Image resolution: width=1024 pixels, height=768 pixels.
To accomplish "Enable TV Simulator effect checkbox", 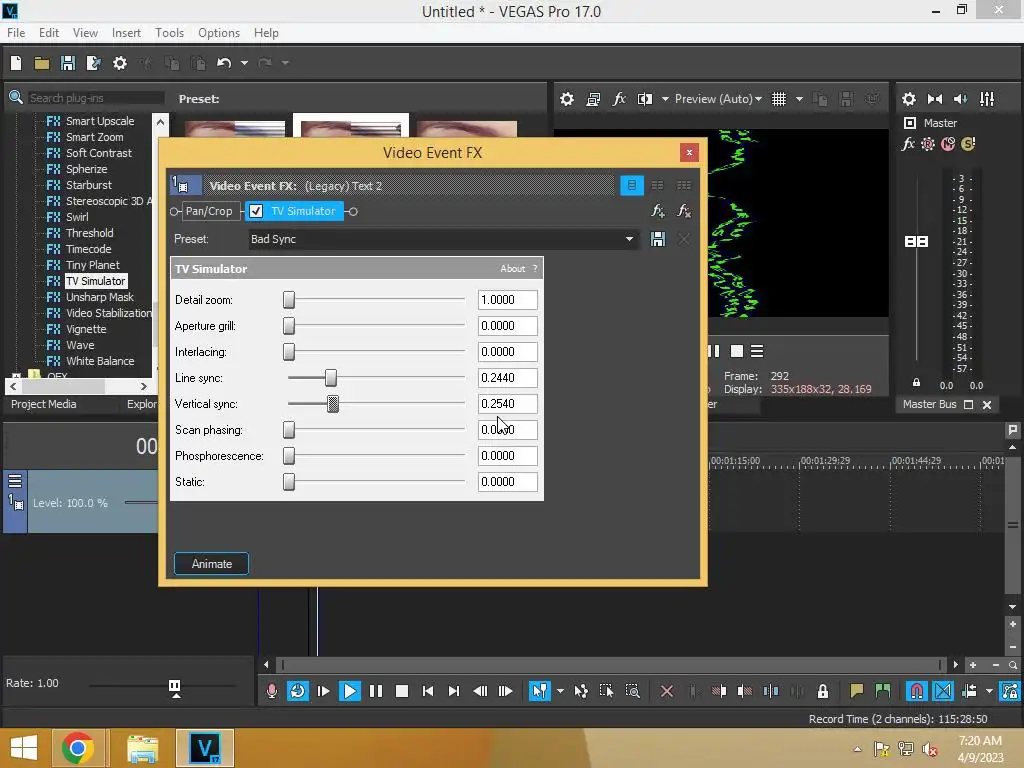I will [256, 211].
